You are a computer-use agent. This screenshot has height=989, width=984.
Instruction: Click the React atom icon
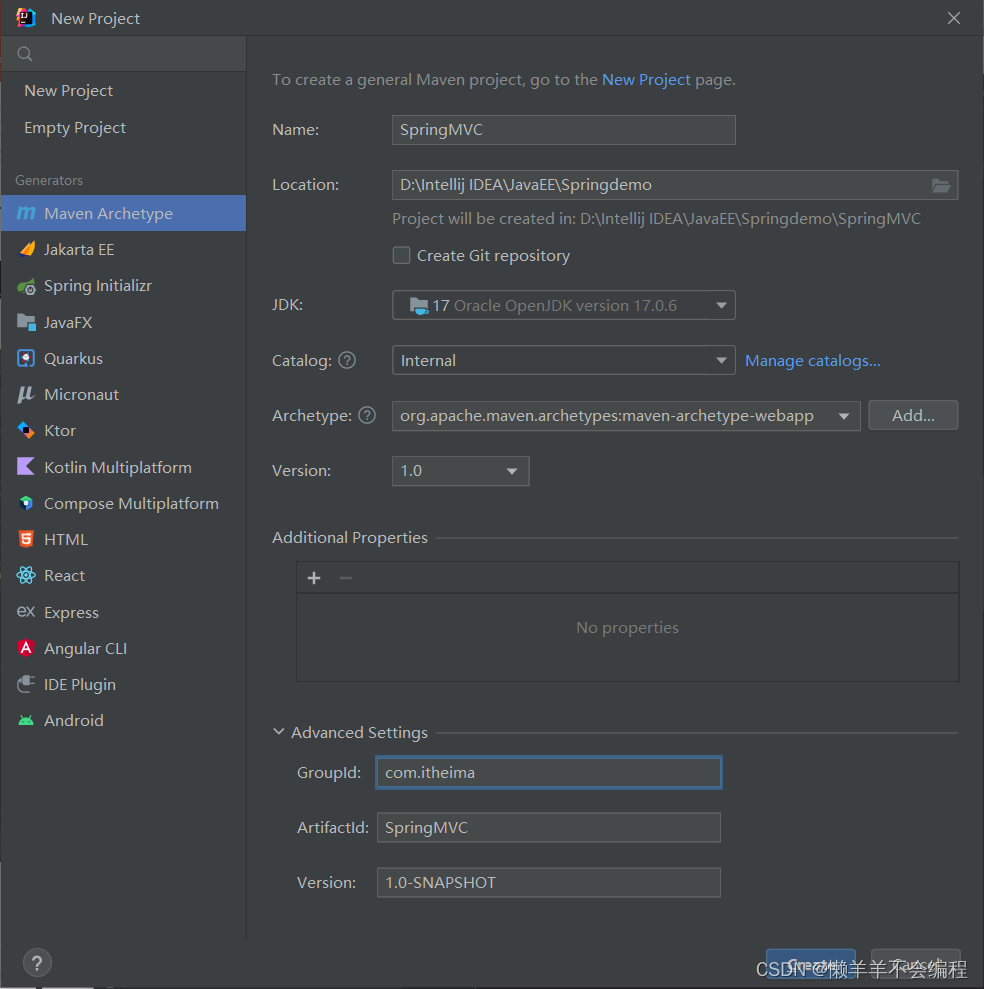tap(26, 575)
